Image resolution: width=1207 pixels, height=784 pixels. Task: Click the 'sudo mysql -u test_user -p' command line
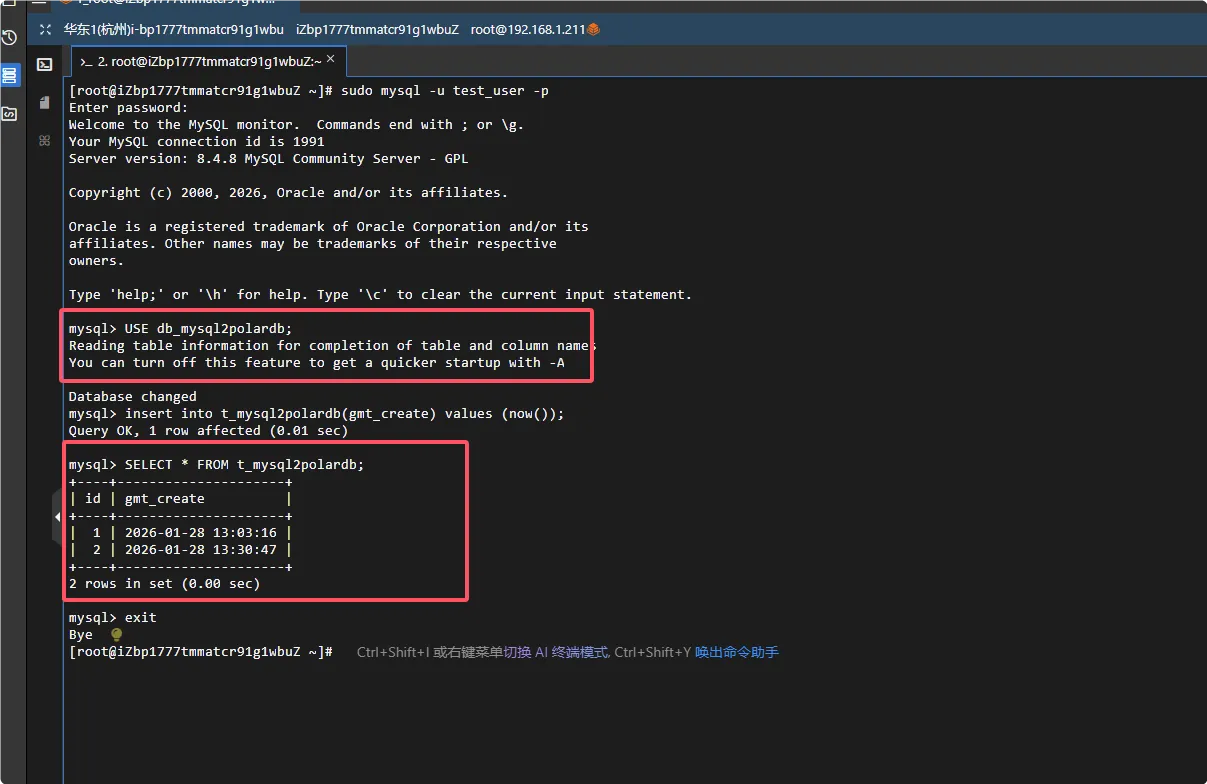309,91
